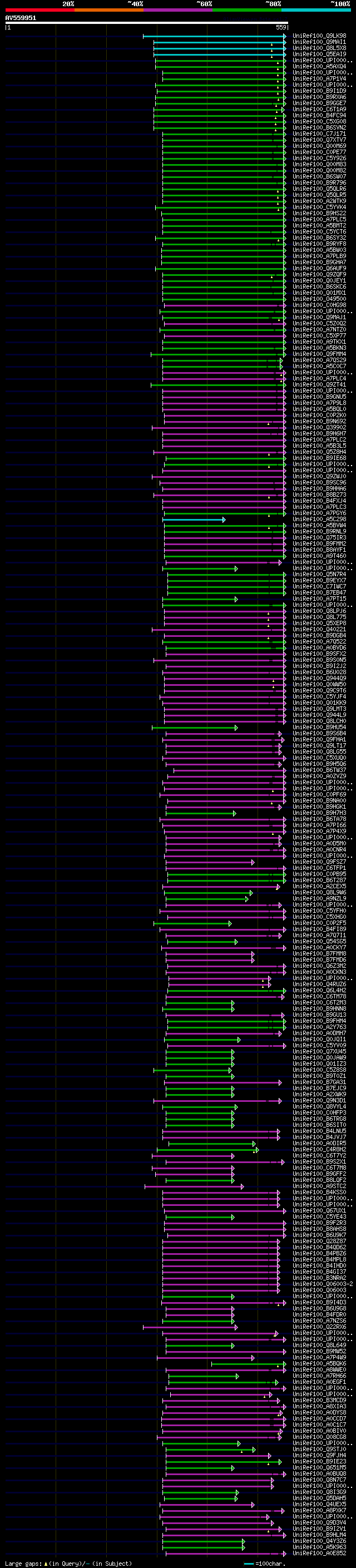356x1568 pixels.
Task: Select label UniRef100_C5YVK4
Action: [319, 207]
